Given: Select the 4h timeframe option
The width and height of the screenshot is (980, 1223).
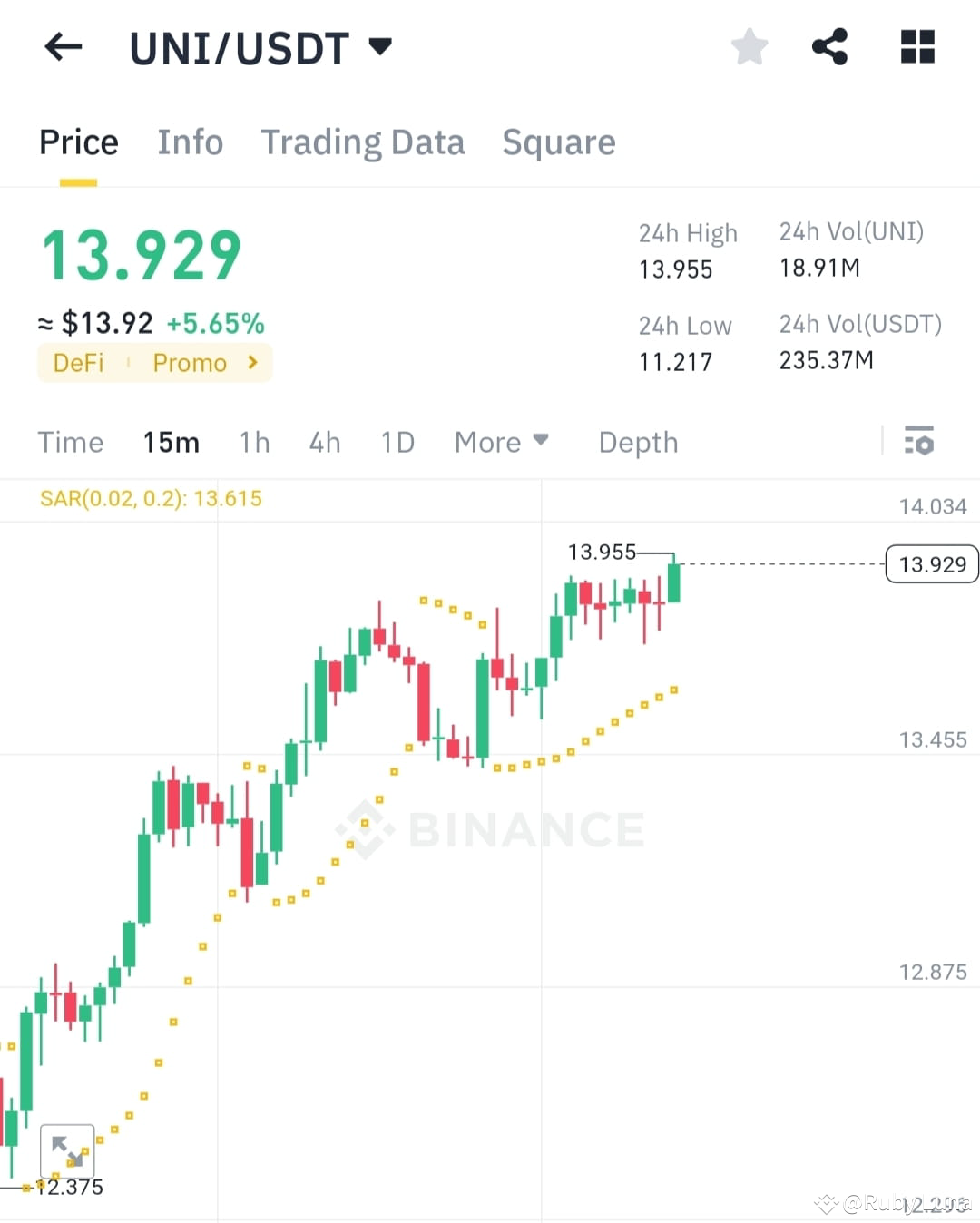Looking at the screenshot, I should point(324,442).
